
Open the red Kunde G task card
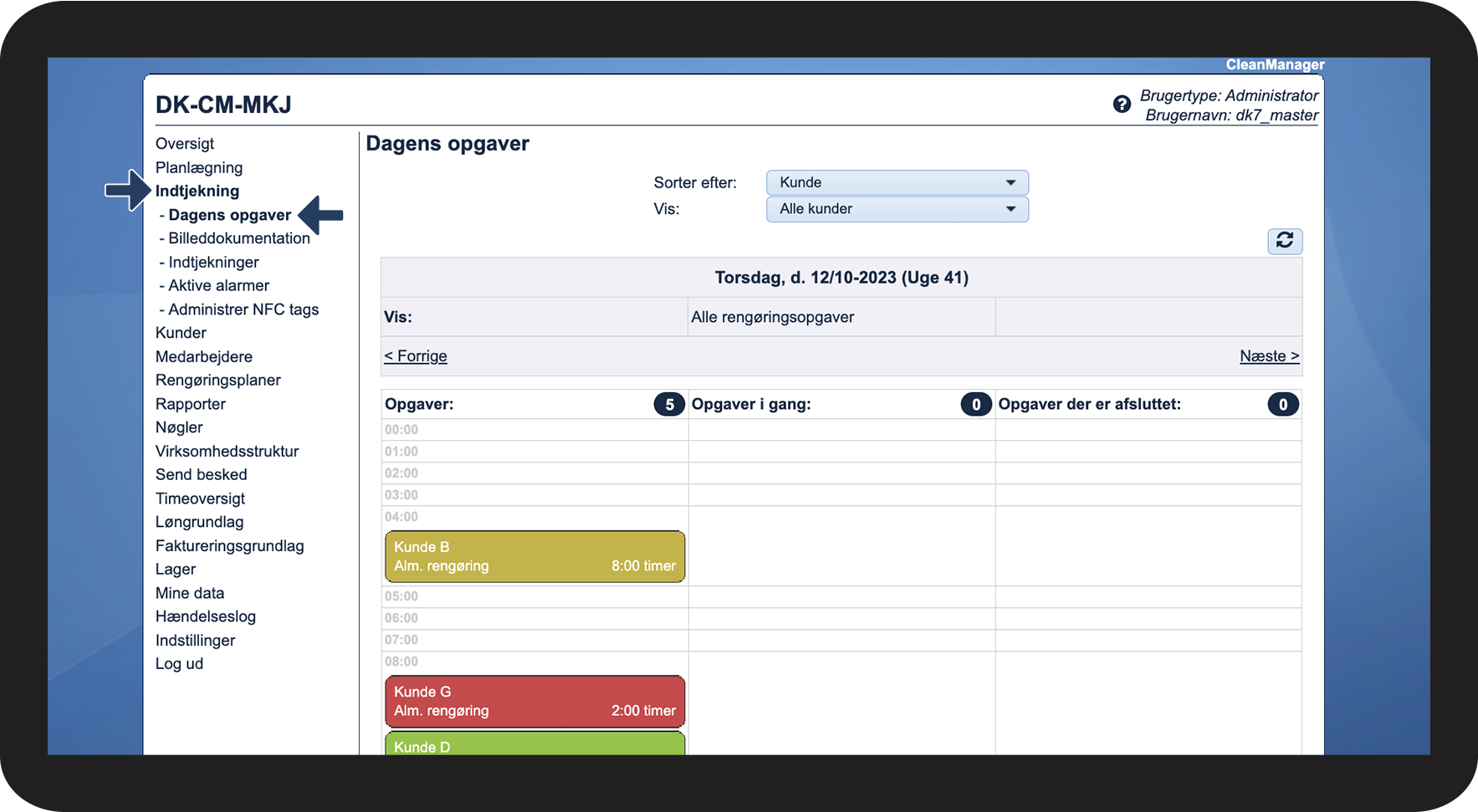tap(534, 701)
